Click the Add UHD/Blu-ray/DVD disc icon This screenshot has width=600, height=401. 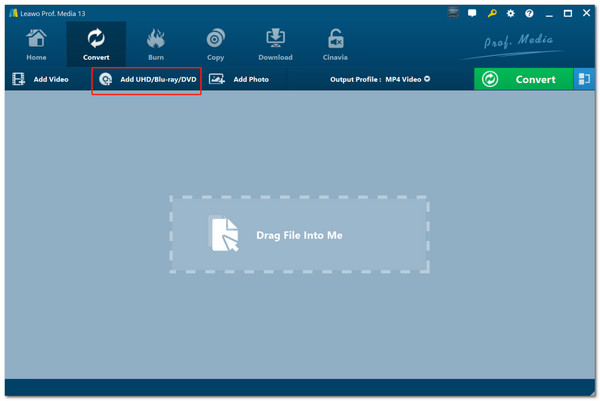[106, 79]
